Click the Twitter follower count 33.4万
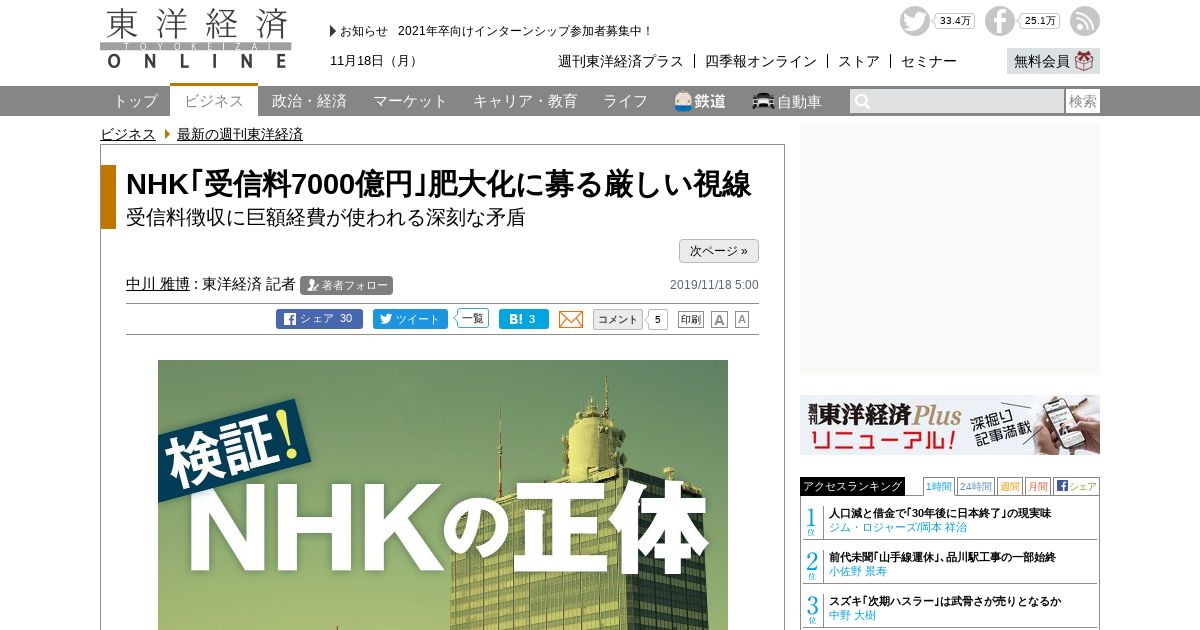Image resolution: width=1200 pixels, height=630 pixels. pyautogui.click(x=955, y=21)
